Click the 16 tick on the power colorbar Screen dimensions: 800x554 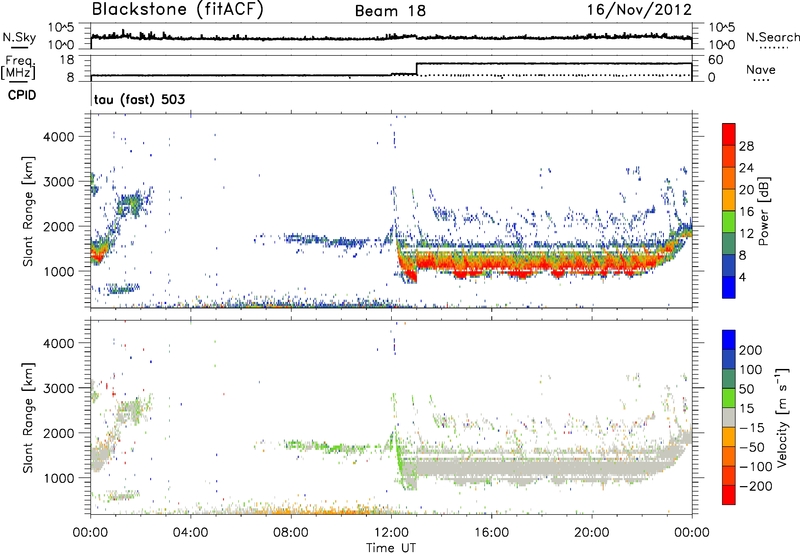746,212
